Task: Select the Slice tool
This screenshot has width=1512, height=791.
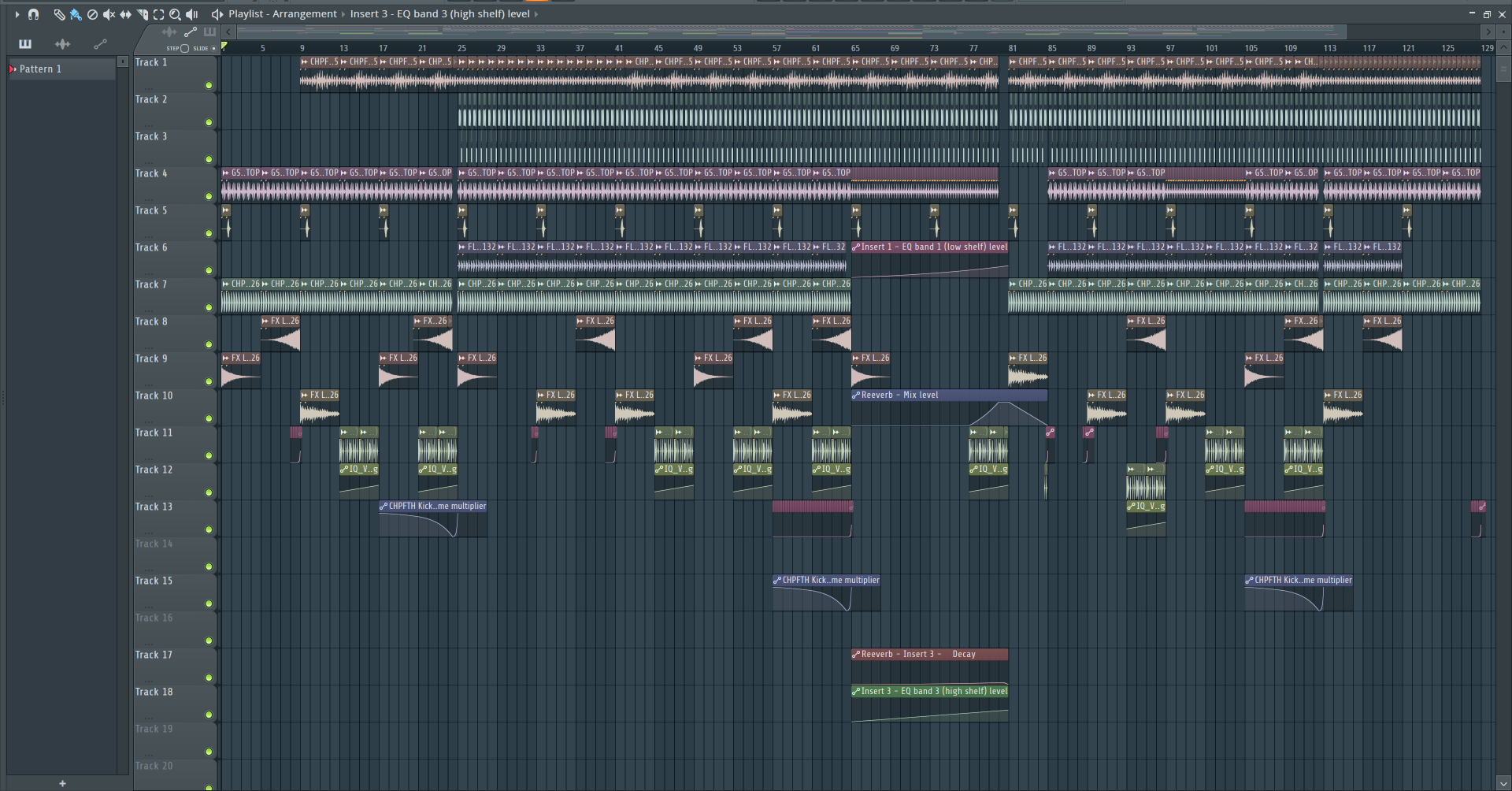Action: coord(143,14)
